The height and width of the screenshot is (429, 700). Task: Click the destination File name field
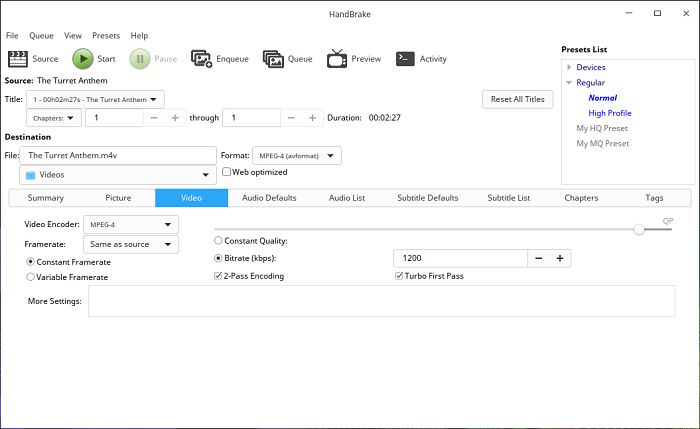click(118, 155)
